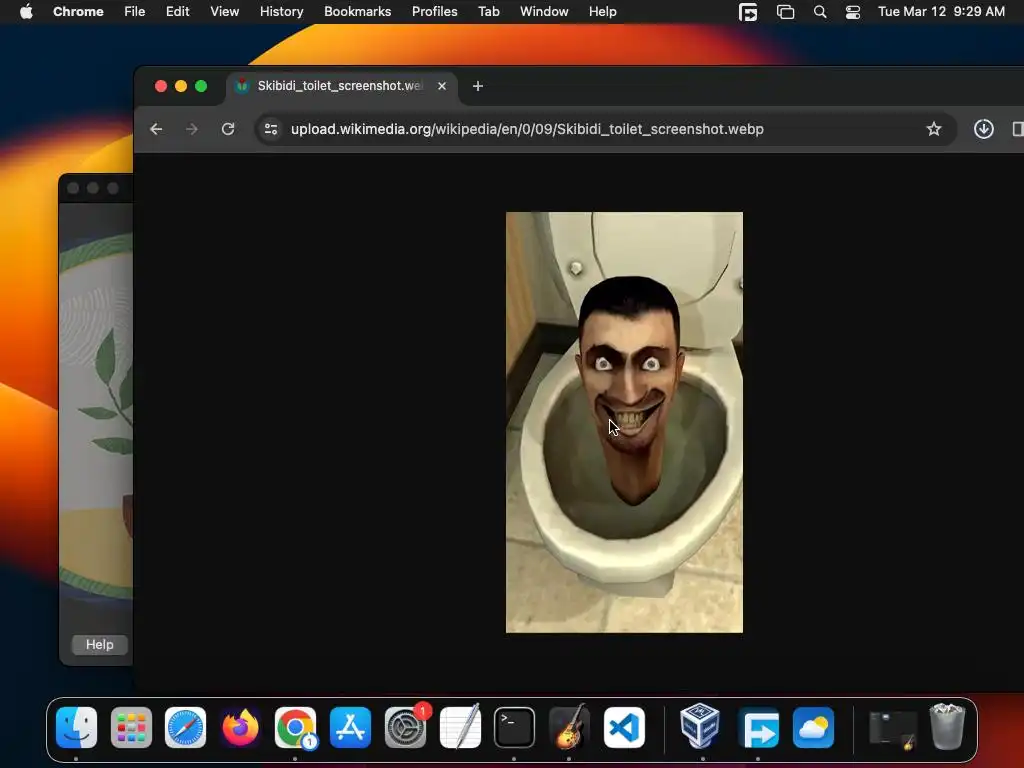
Task: Close the Skibidi_toilet_screenshot tab
Action: point(442,86)
